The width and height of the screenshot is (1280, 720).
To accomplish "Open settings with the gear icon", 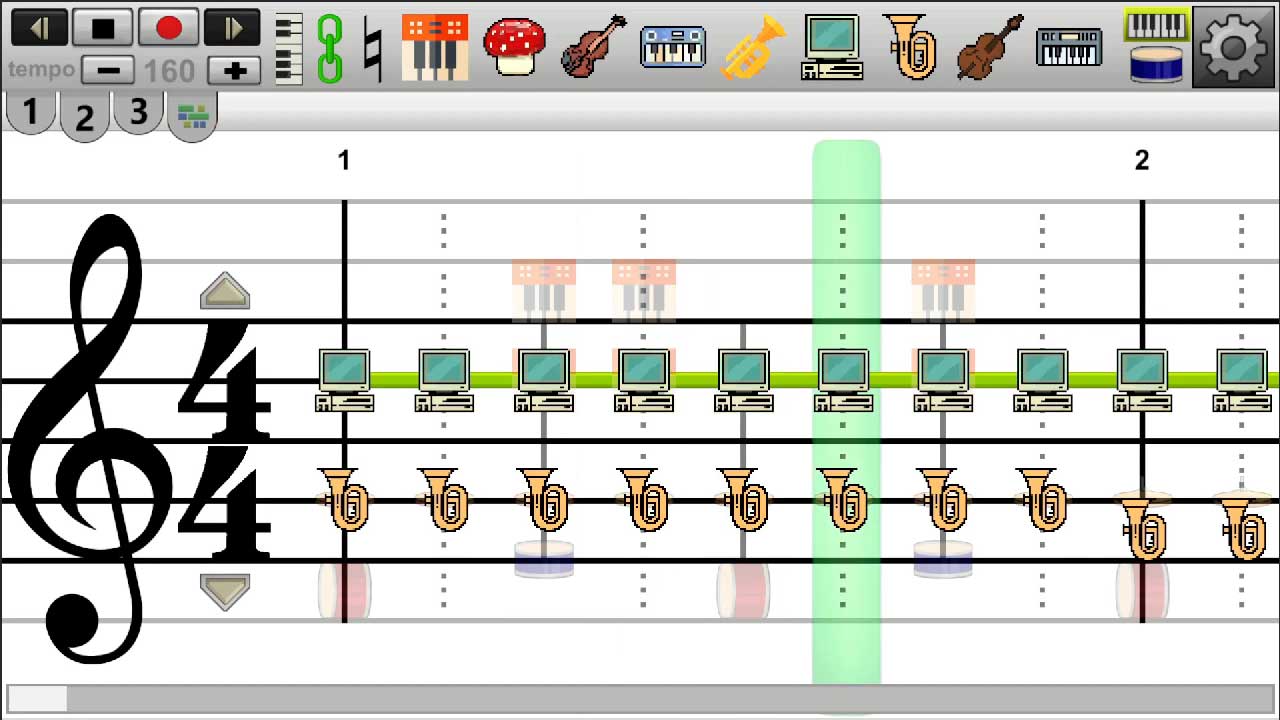I will pos(1234,46).
